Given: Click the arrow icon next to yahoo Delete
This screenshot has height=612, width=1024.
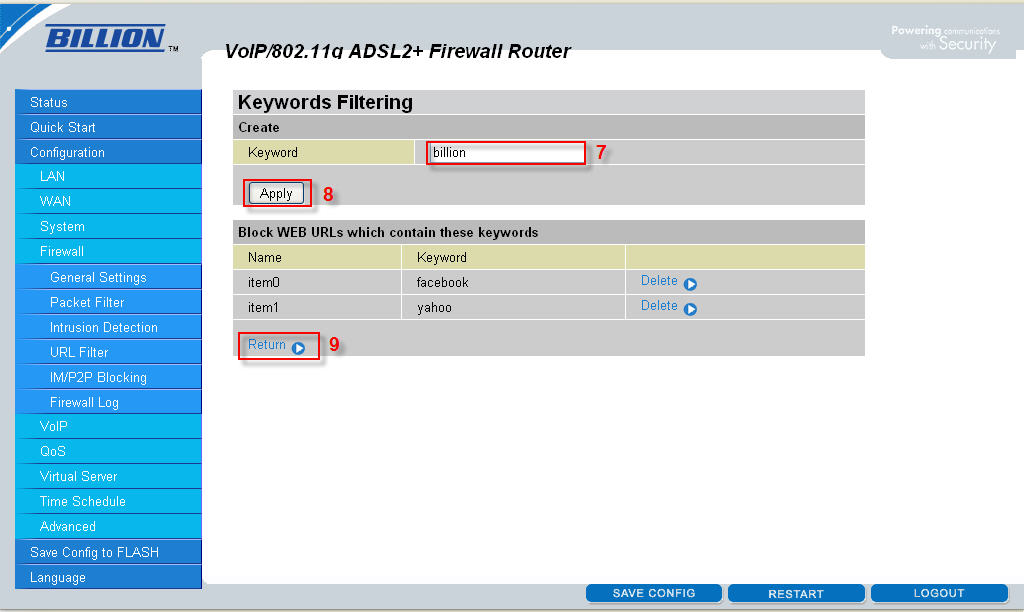Looking at the screenshot, I should coord(690,309).
